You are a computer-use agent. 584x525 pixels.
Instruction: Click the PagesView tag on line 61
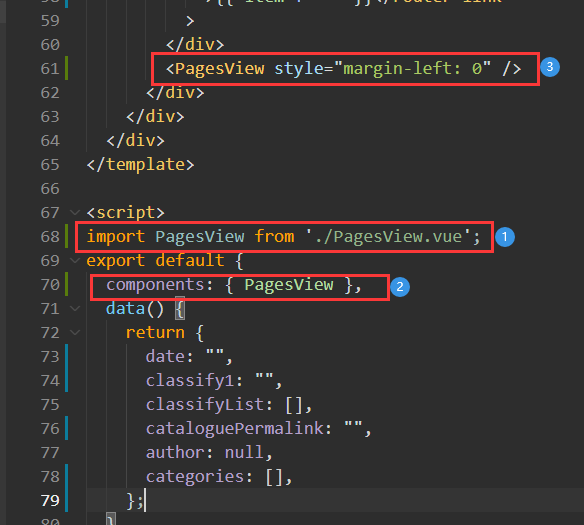coord(219,69)
